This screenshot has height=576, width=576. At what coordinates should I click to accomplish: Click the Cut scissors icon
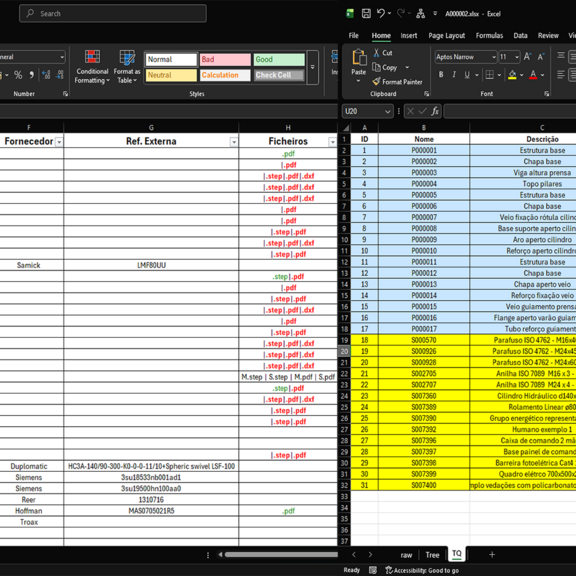pyautogui.click(x=377, y=53)
